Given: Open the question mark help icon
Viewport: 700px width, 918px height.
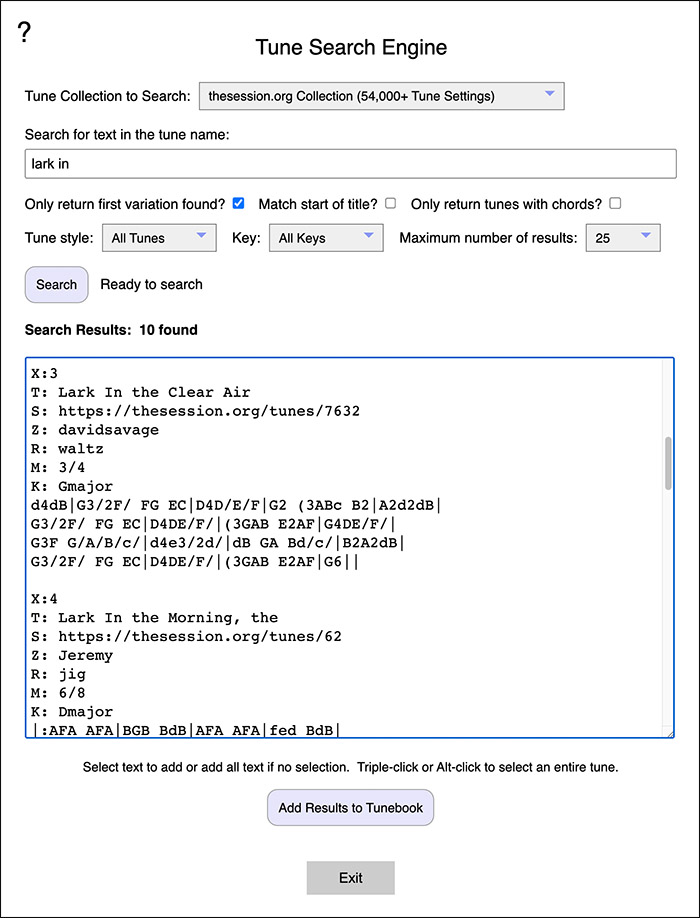Looking at the screenshot, I should coord(23,32).
